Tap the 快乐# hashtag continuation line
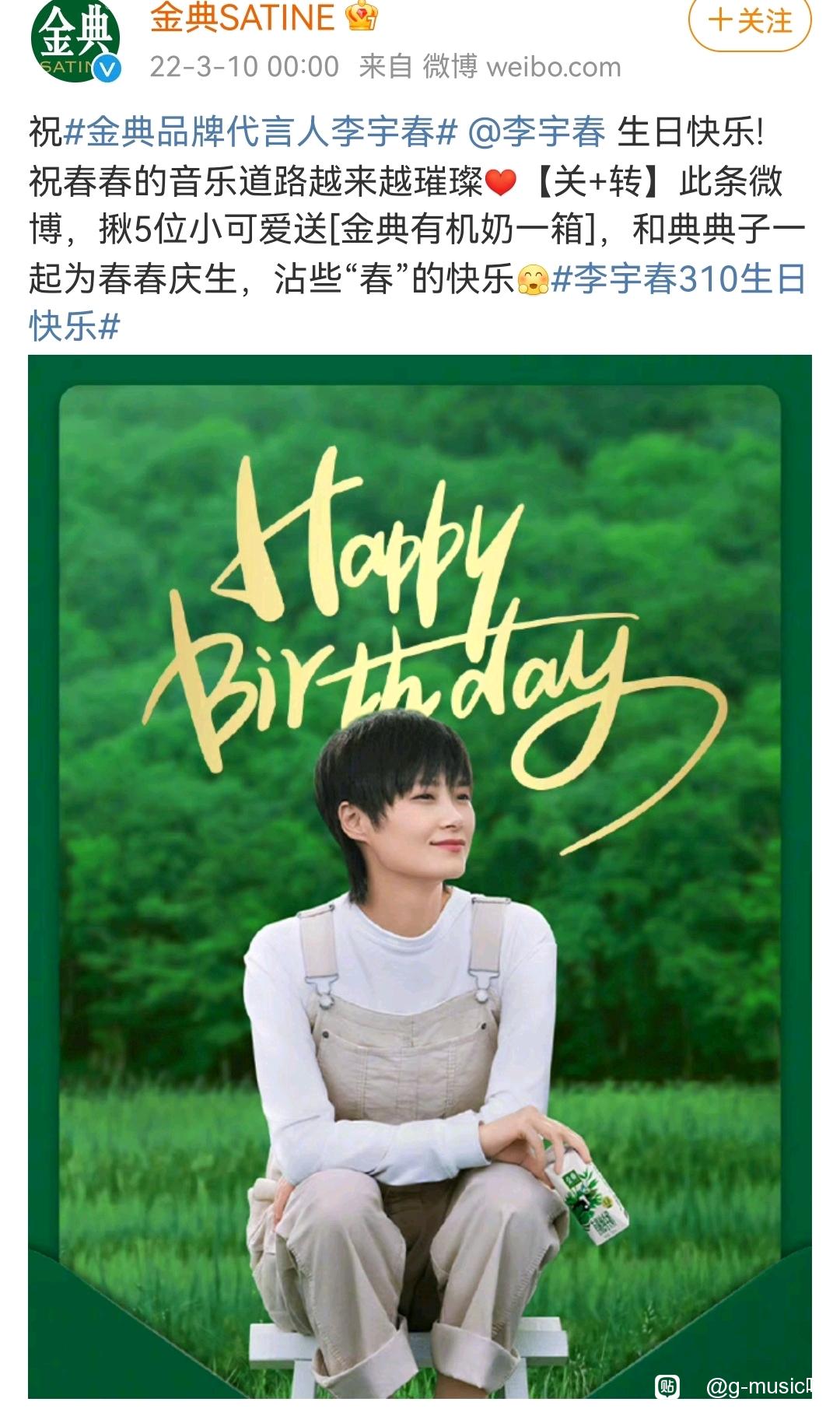The image size is (840, 1409). [75, 327]
